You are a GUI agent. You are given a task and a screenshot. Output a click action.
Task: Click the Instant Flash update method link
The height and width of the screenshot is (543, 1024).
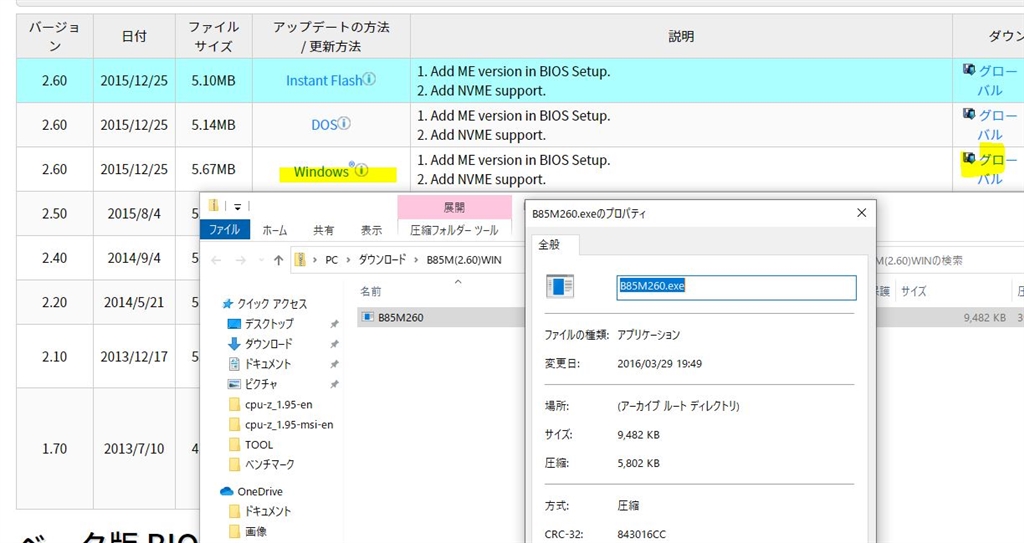click(x=324, y=80)
